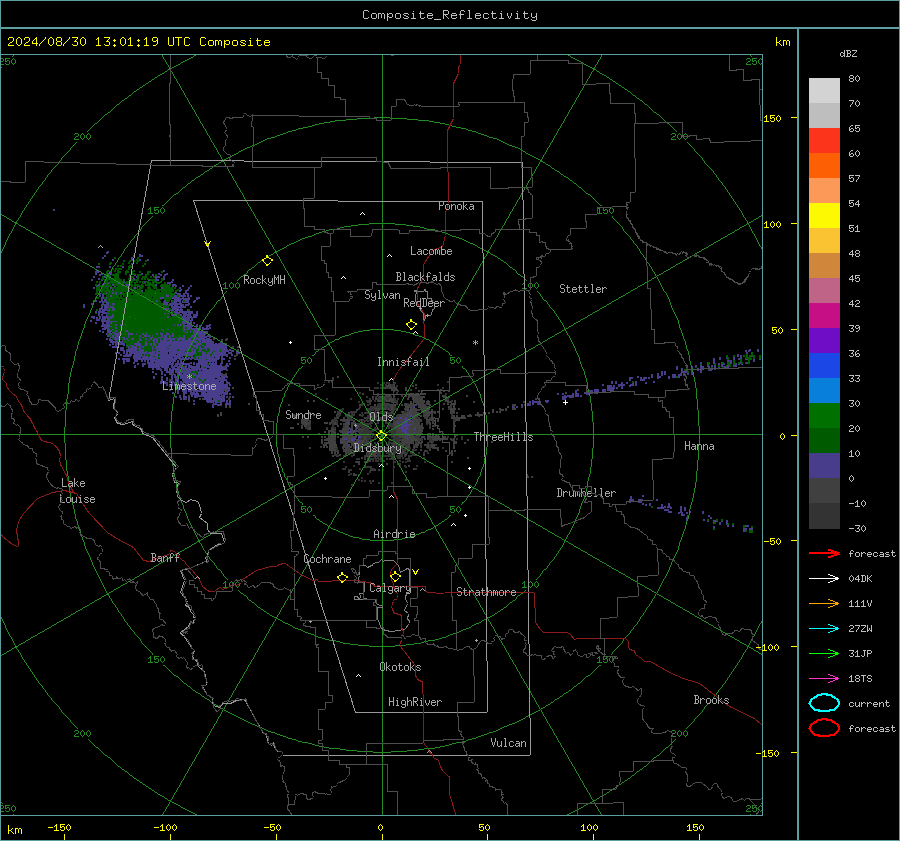900x841 pixels.
Task: Click the white 04DK arrow in the legend
Action: (x=824, y=578)
